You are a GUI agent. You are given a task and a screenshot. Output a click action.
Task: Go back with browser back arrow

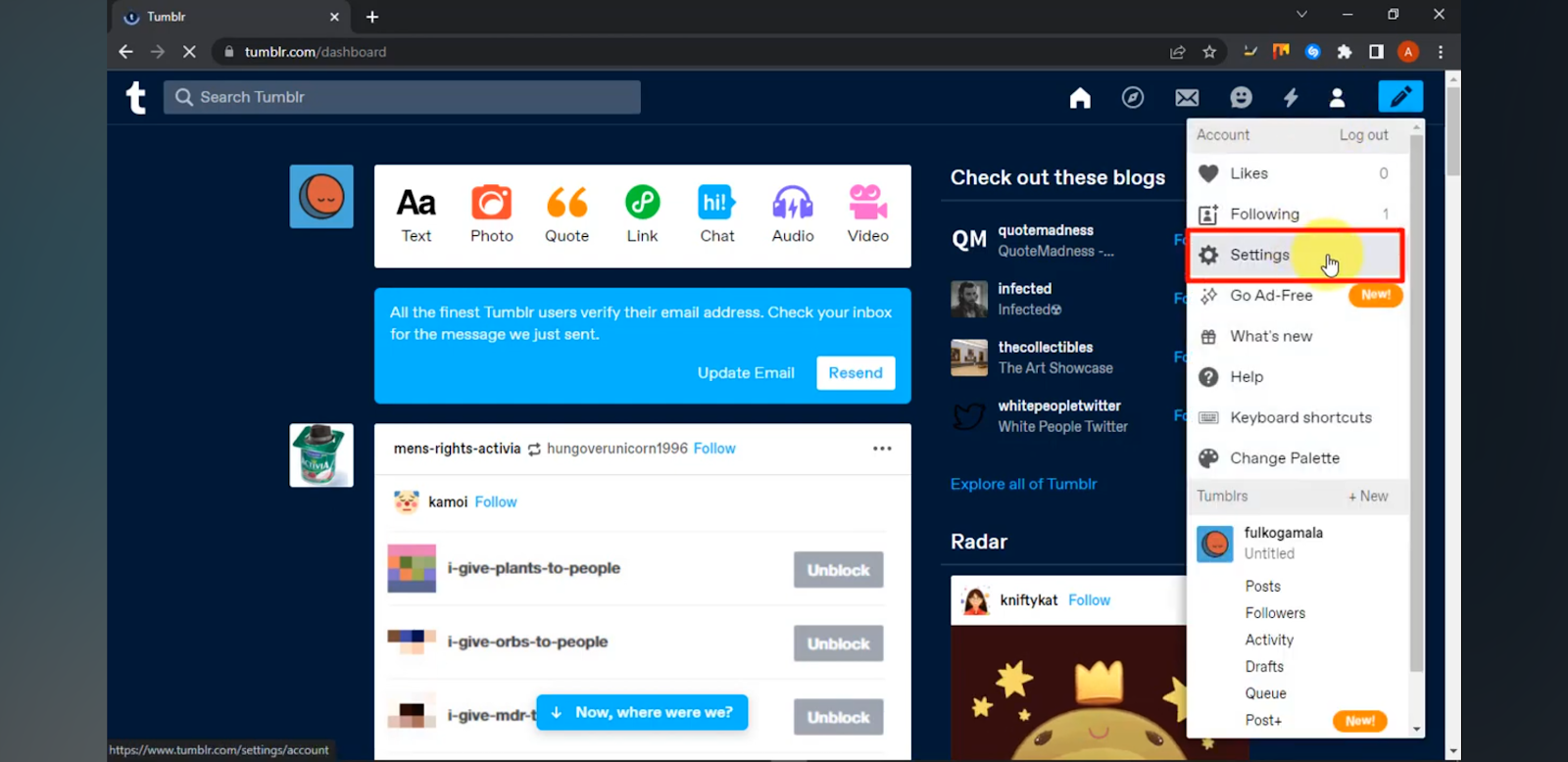pos(125,52)
